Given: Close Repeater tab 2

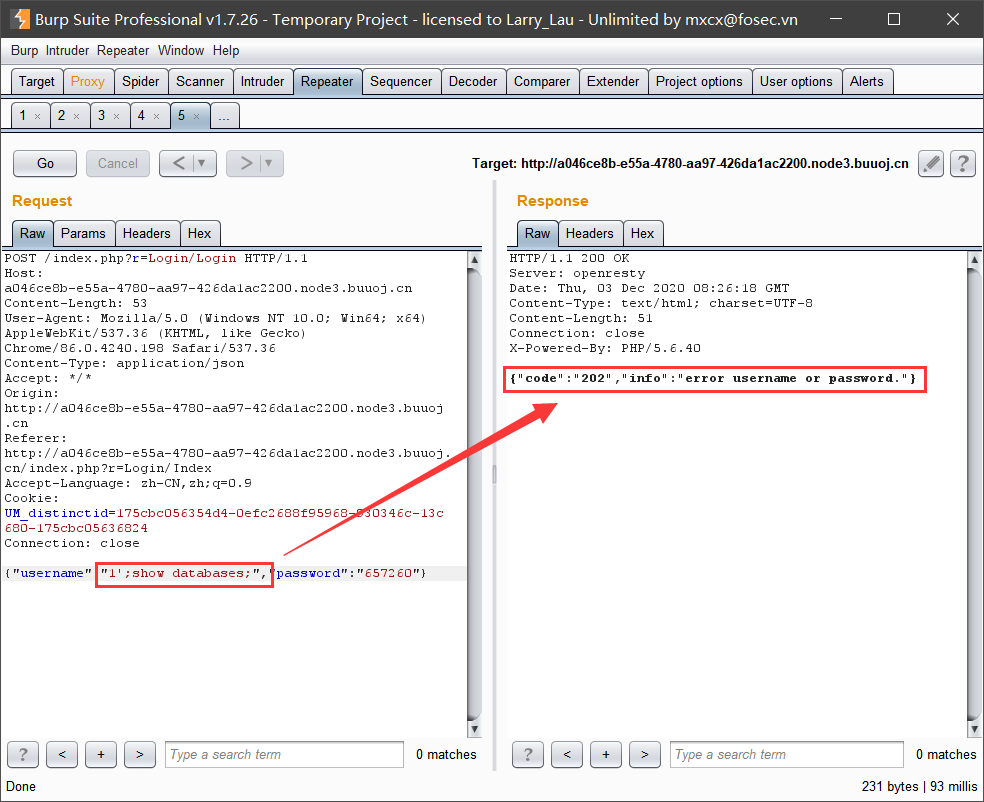Looking at the screenshot, I should tap(77, 116).
